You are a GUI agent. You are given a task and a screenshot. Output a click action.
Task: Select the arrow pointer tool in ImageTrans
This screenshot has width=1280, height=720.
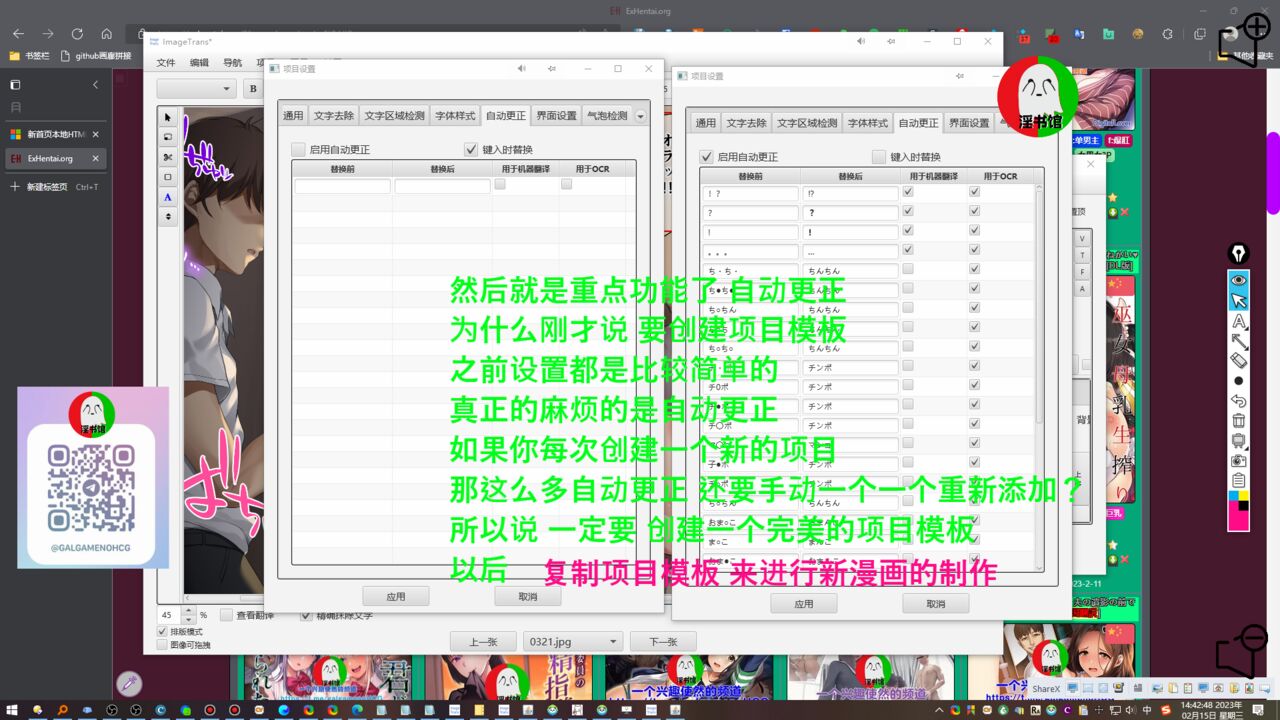[x=167, y=118]
